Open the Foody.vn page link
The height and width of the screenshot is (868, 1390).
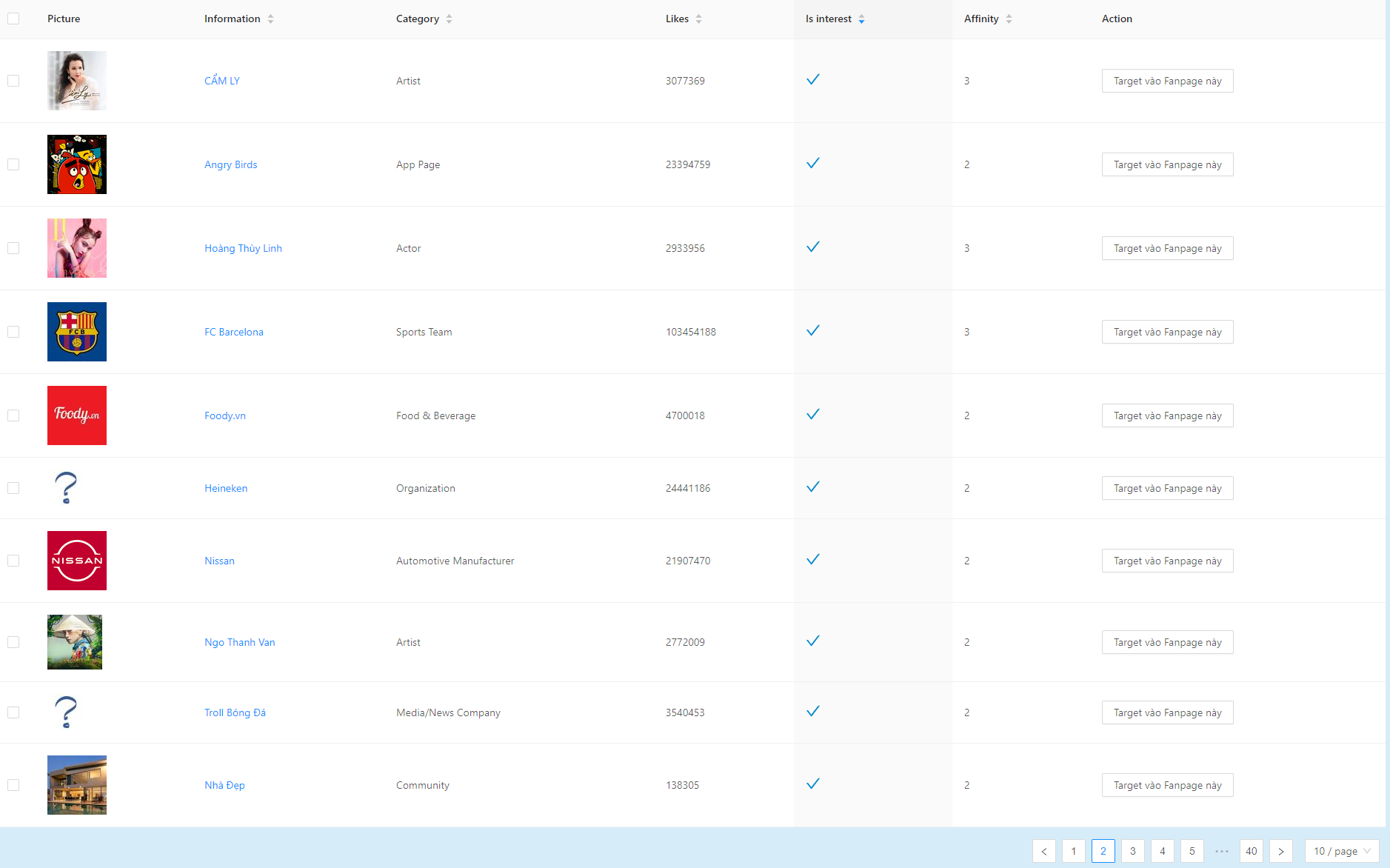point(225,415)
